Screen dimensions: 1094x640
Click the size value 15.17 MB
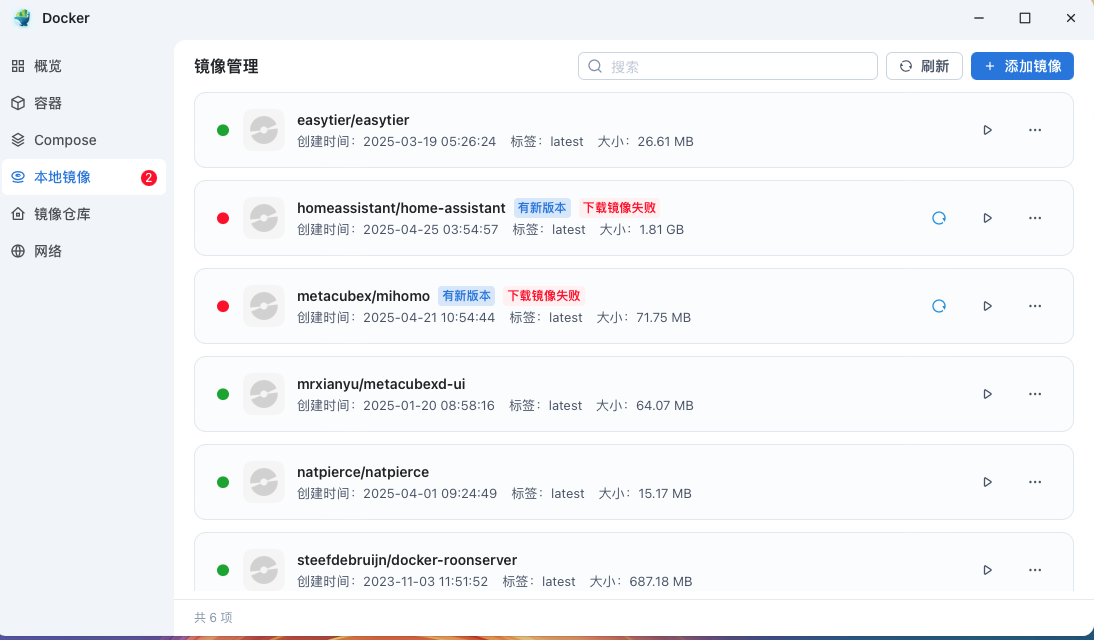[665, 493]
